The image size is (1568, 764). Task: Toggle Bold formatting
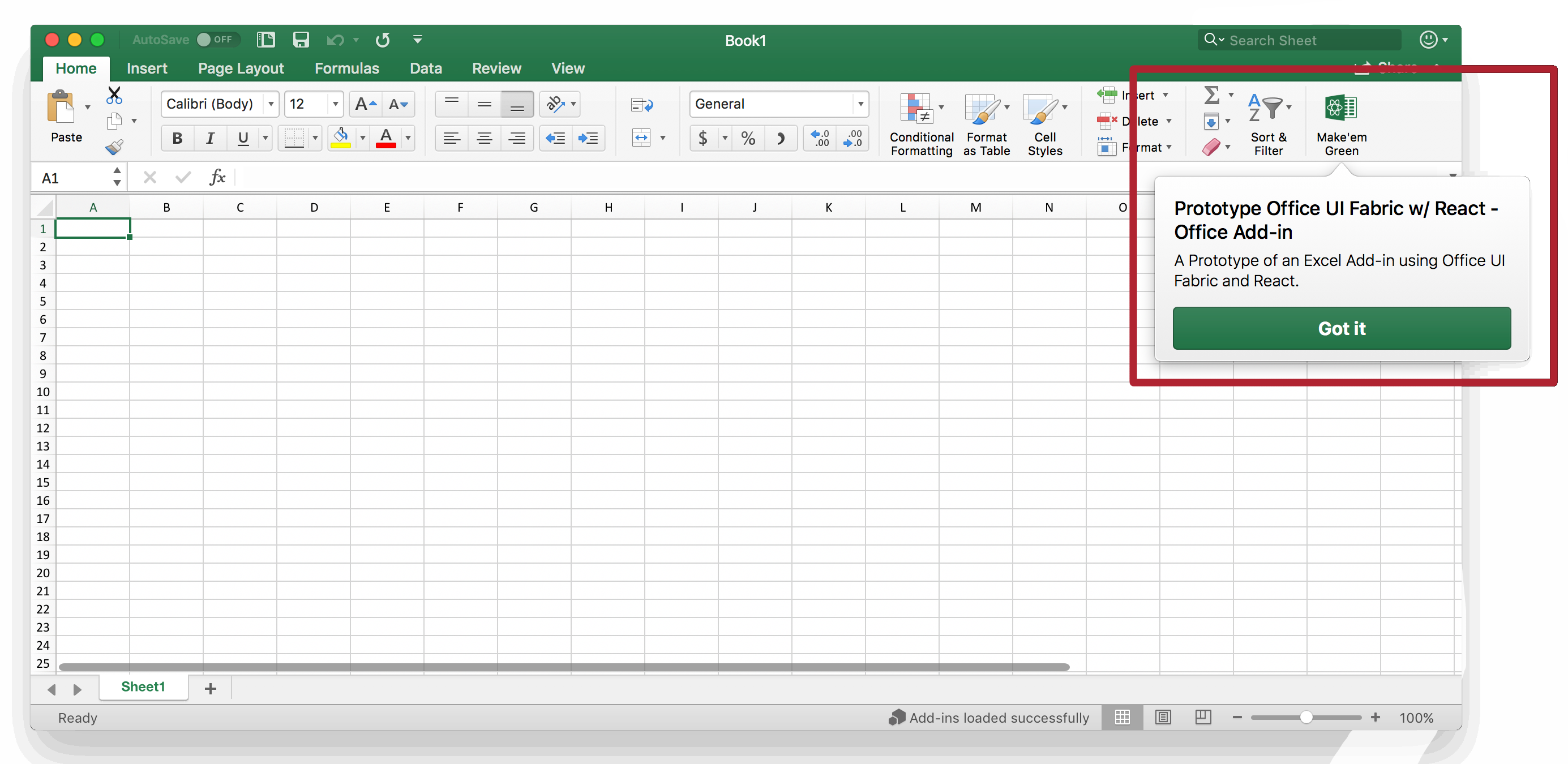(x=177, y=138)
